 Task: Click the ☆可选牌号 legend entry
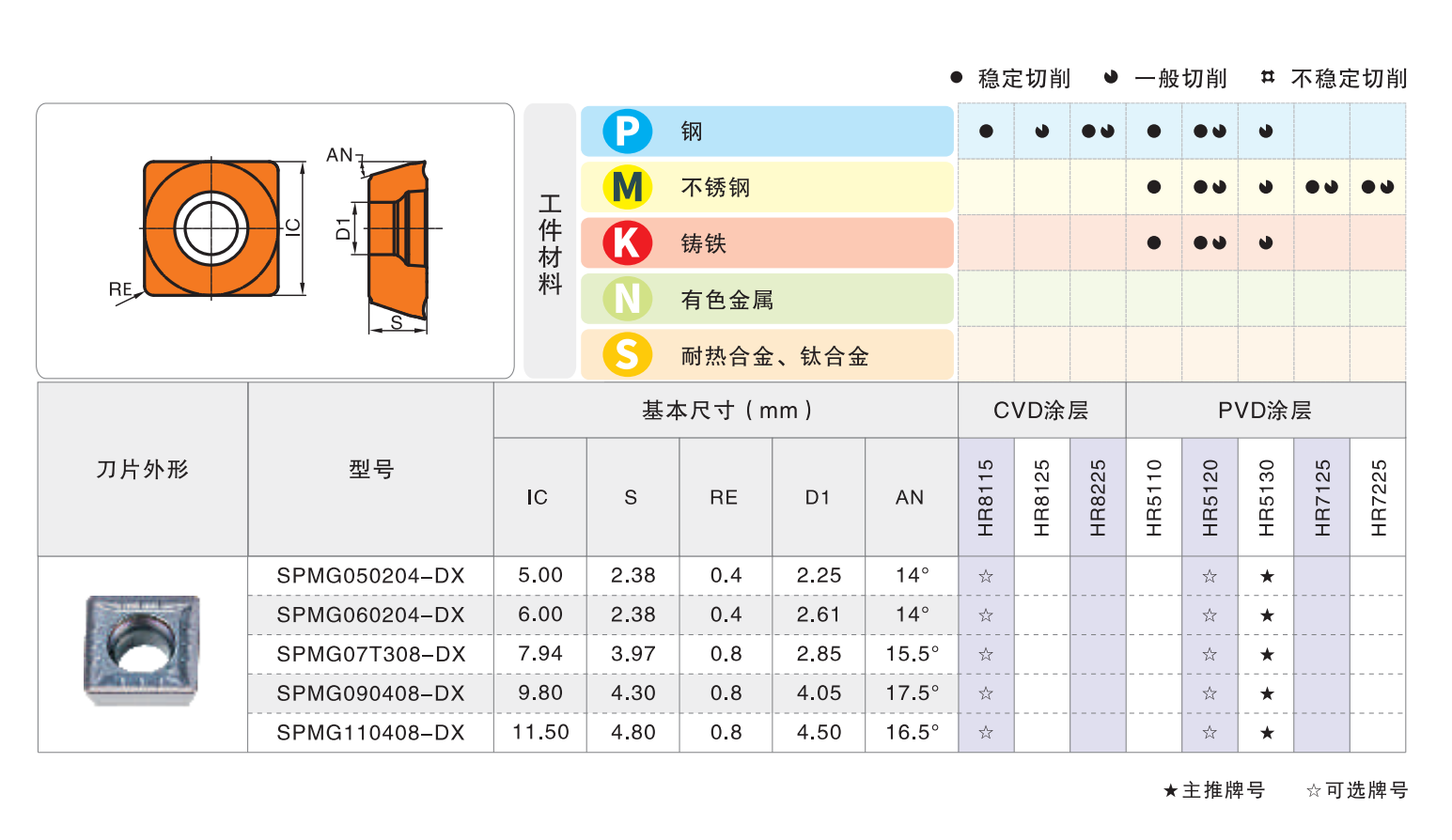[1356, 790]
